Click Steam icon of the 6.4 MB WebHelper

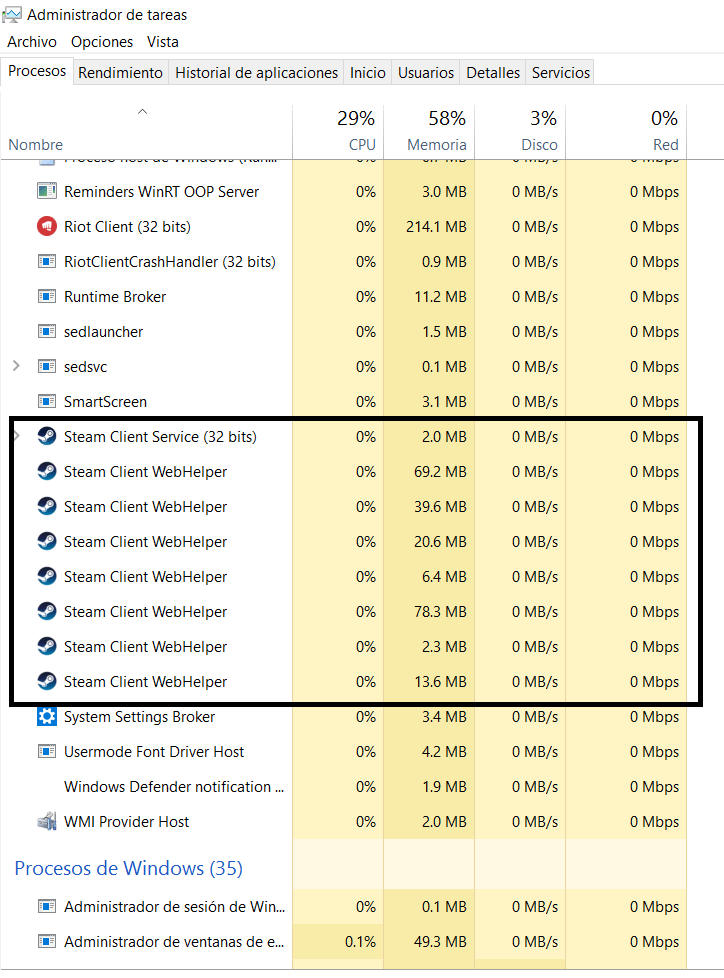47,576
